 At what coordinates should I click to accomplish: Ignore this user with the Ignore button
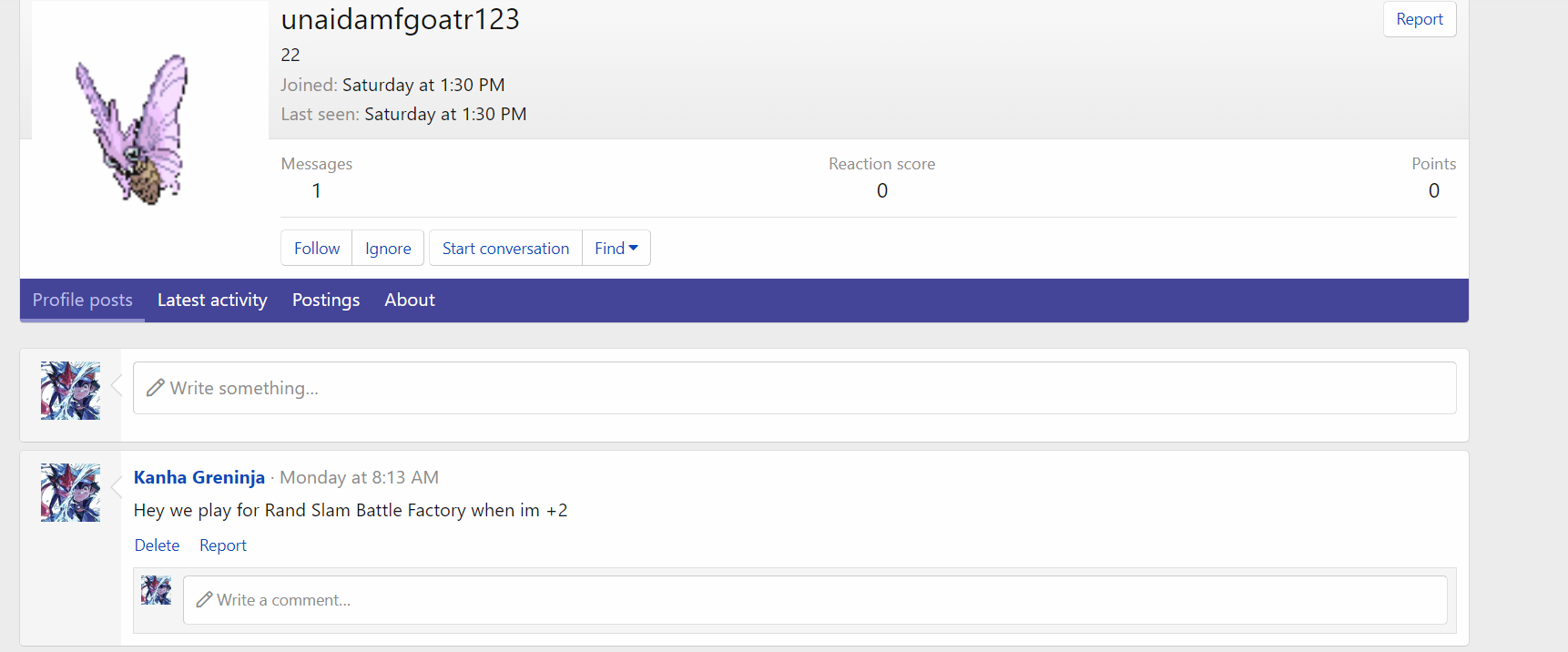tap(388, 249)
